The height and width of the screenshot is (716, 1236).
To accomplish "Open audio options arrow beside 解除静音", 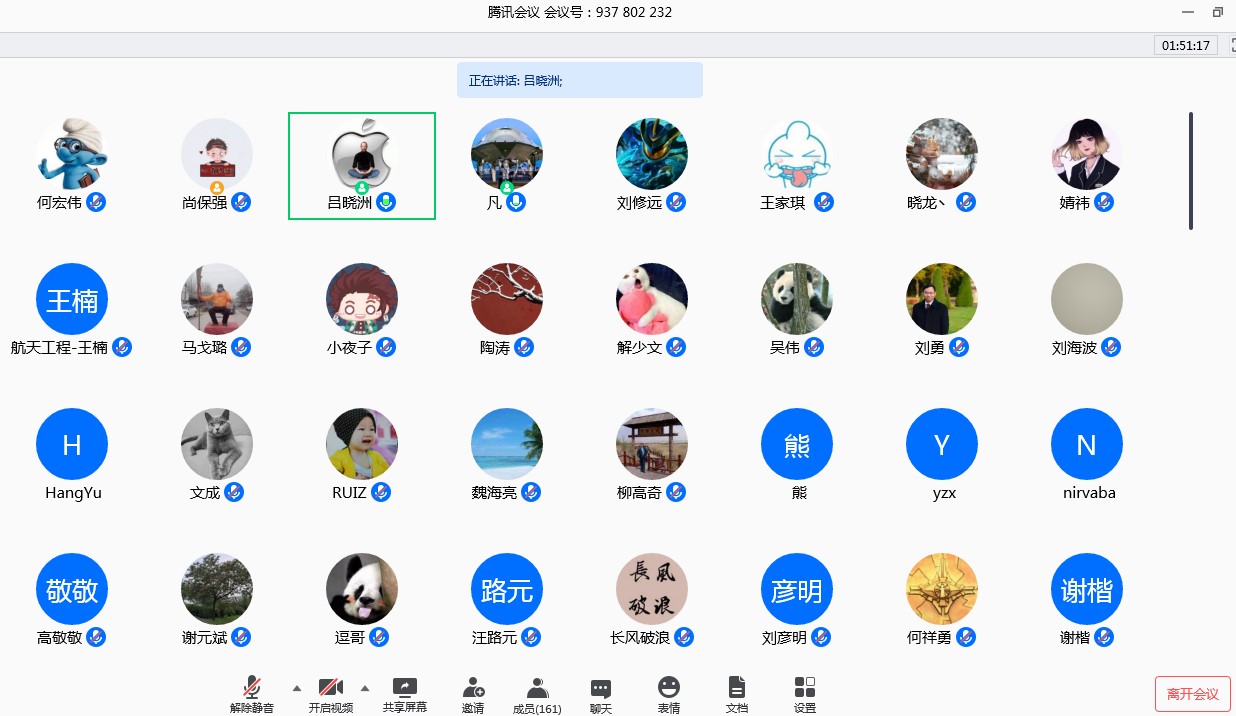I will (x=296, y=688).
